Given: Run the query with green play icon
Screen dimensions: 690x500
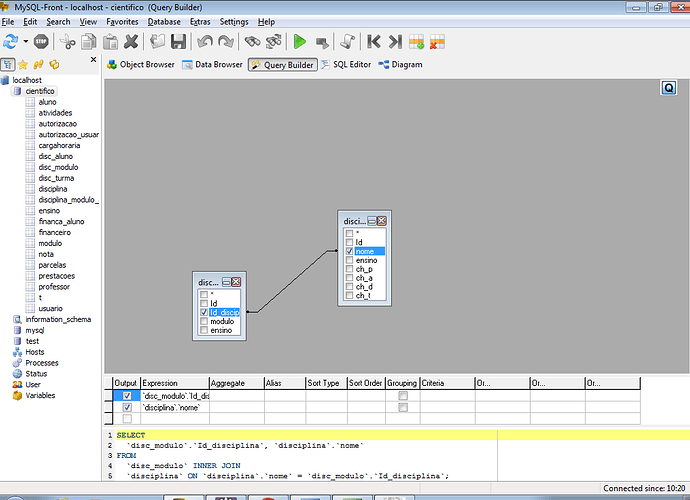Looking at the screenshot, I should 300,42.
